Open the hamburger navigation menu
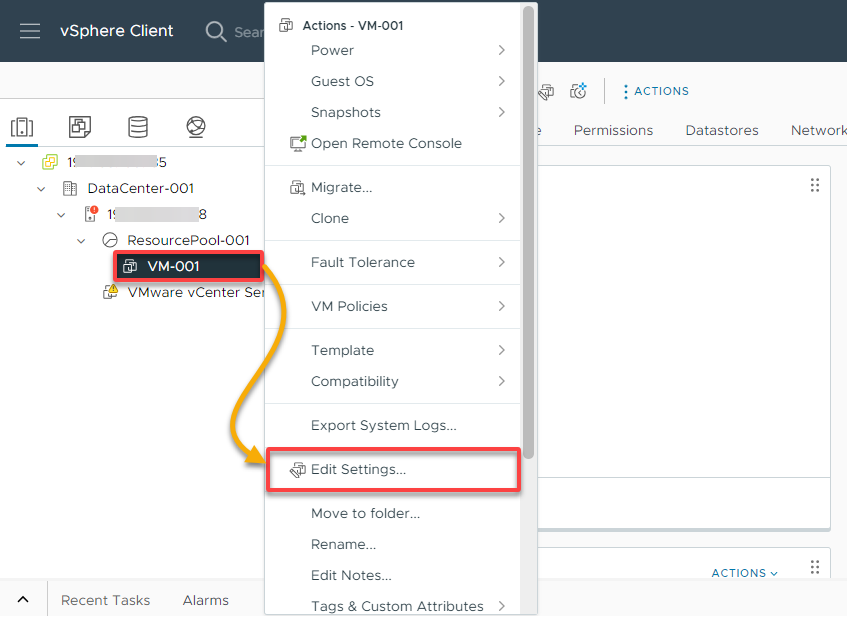 click(30, 31)
